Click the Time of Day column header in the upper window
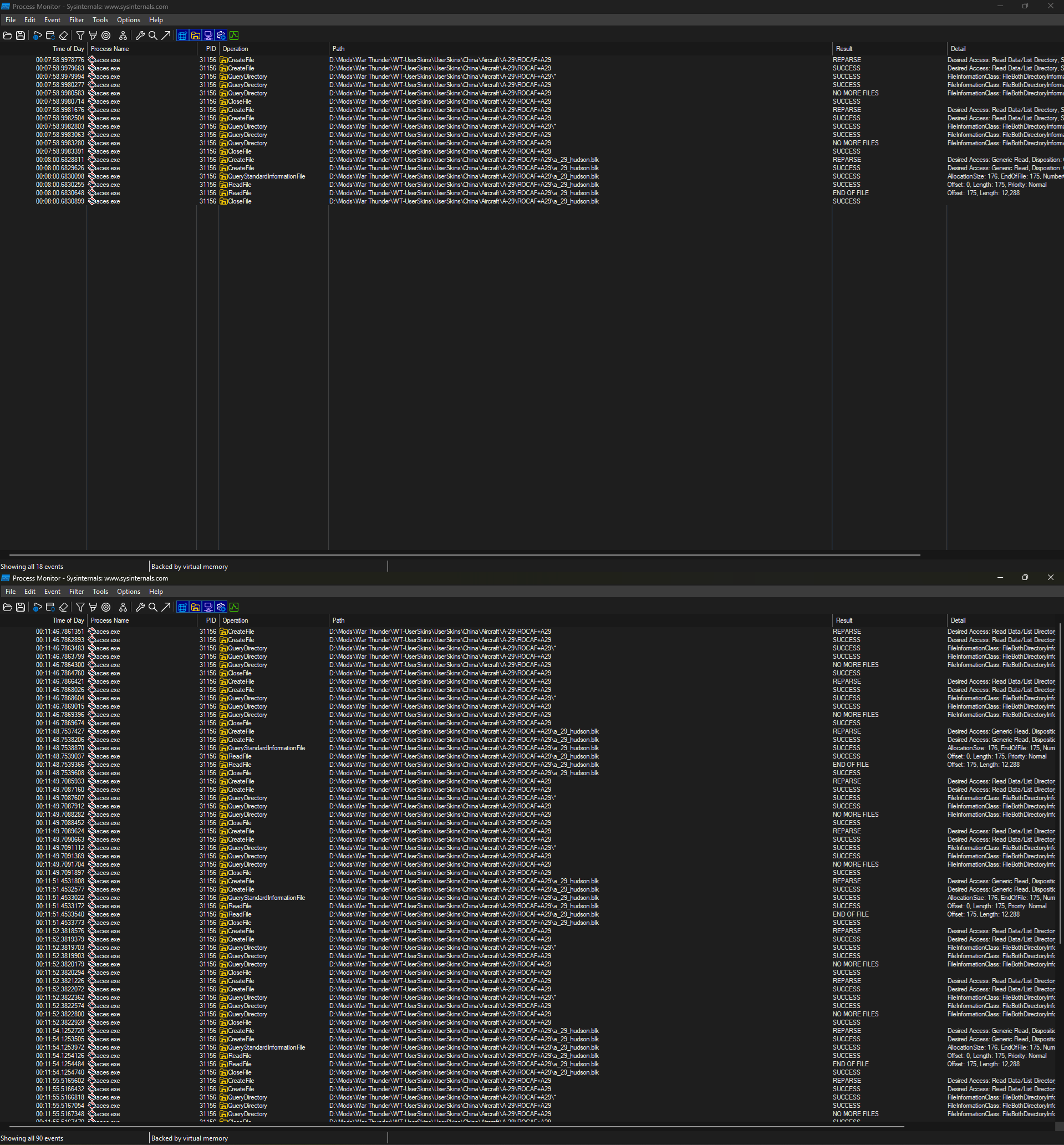The height and width of the screenshot is (1145, 1064). click(x=44, y=49)
